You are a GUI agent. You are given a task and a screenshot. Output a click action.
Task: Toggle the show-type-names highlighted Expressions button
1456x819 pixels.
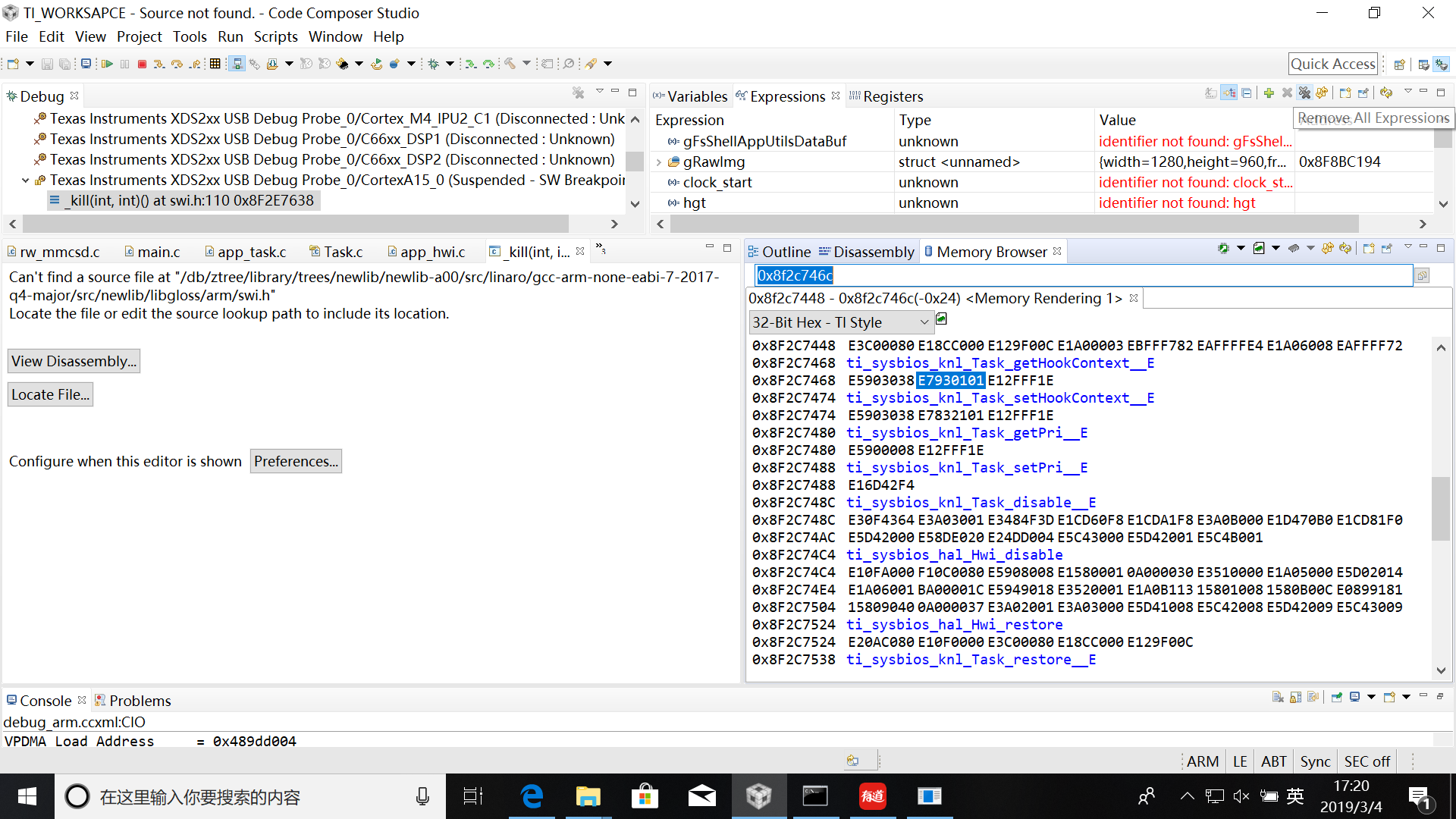(1229, 93)
